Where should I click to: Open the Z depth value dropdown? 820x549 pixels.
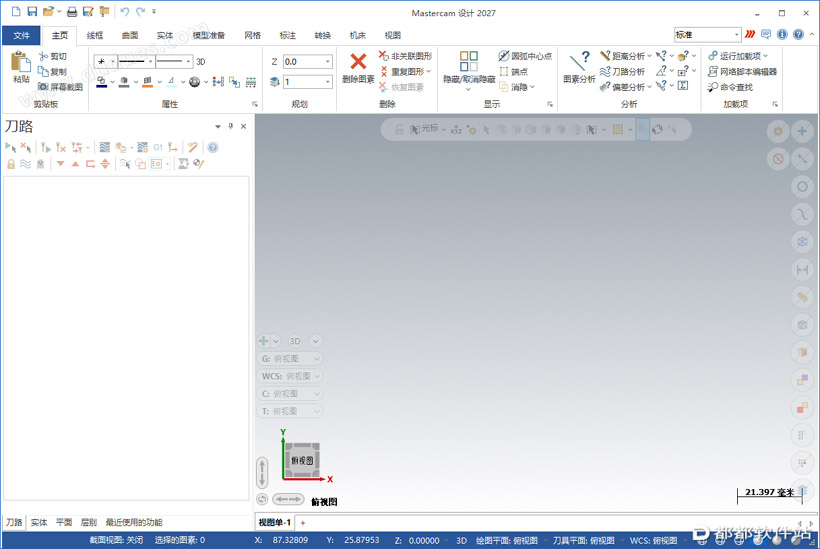(328, 62)
